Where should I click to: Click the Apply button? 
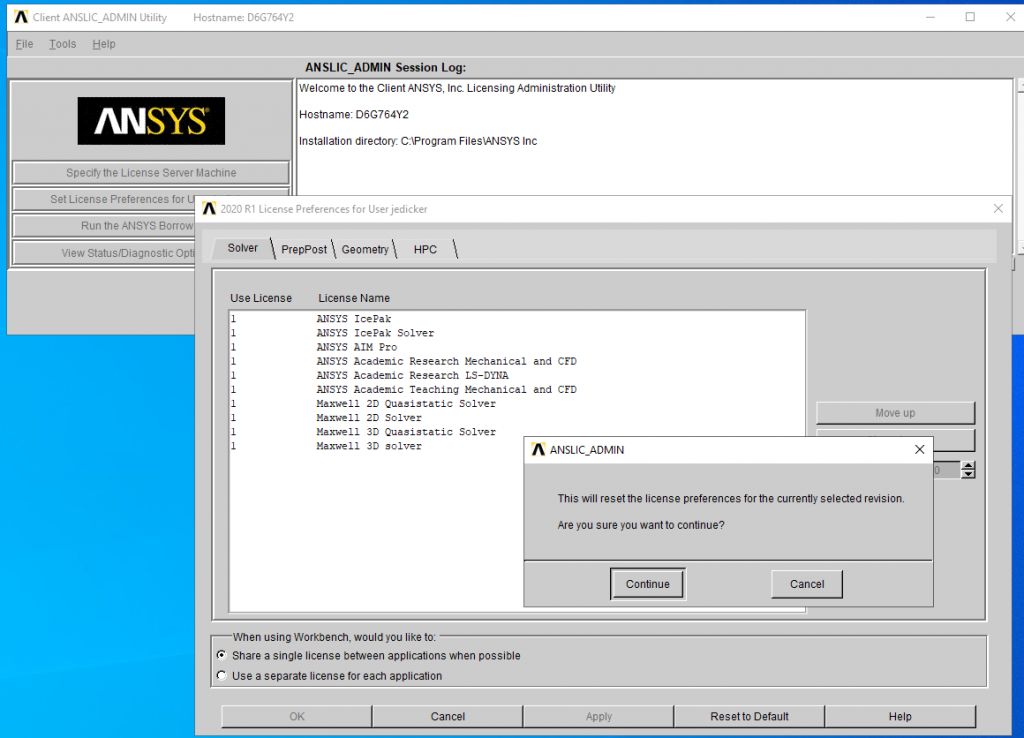coord(598,716)
